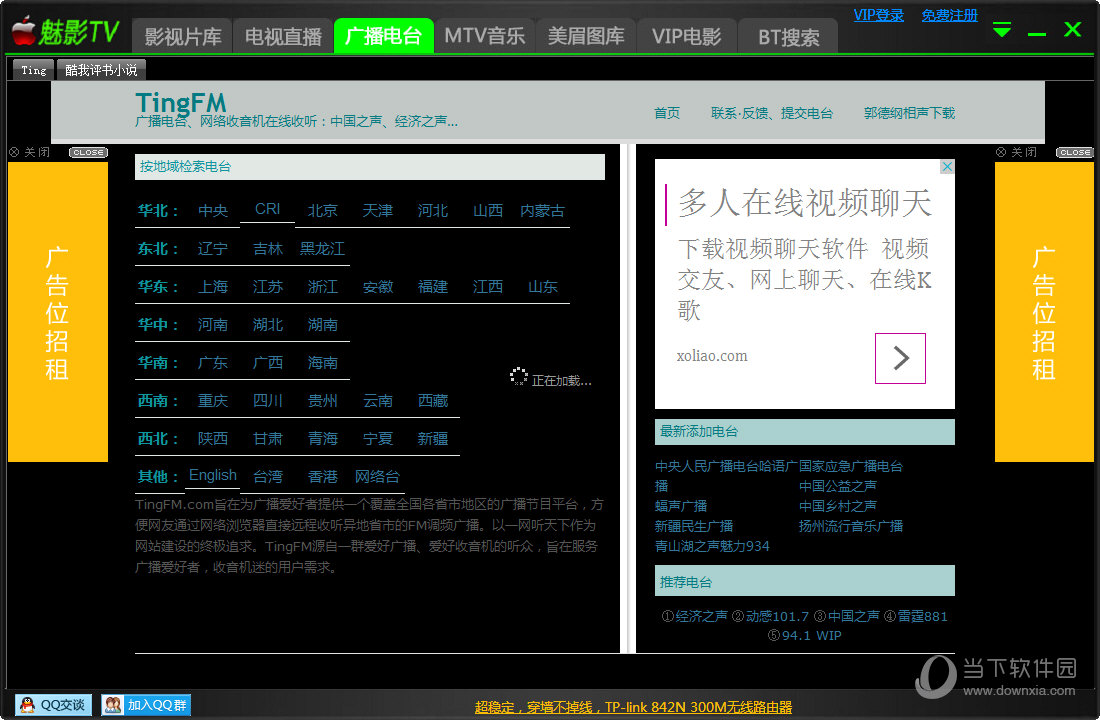
Task: Close right banner with CLOSE button
Action: [1075, 152]
